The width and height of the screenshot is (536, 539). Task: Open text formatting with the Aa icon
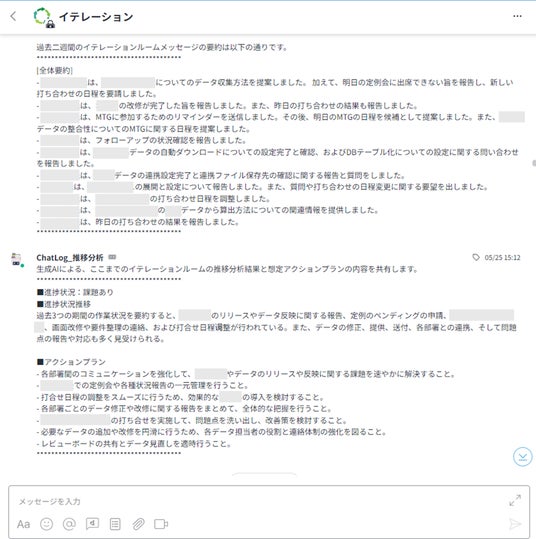(x=23, y=524)
